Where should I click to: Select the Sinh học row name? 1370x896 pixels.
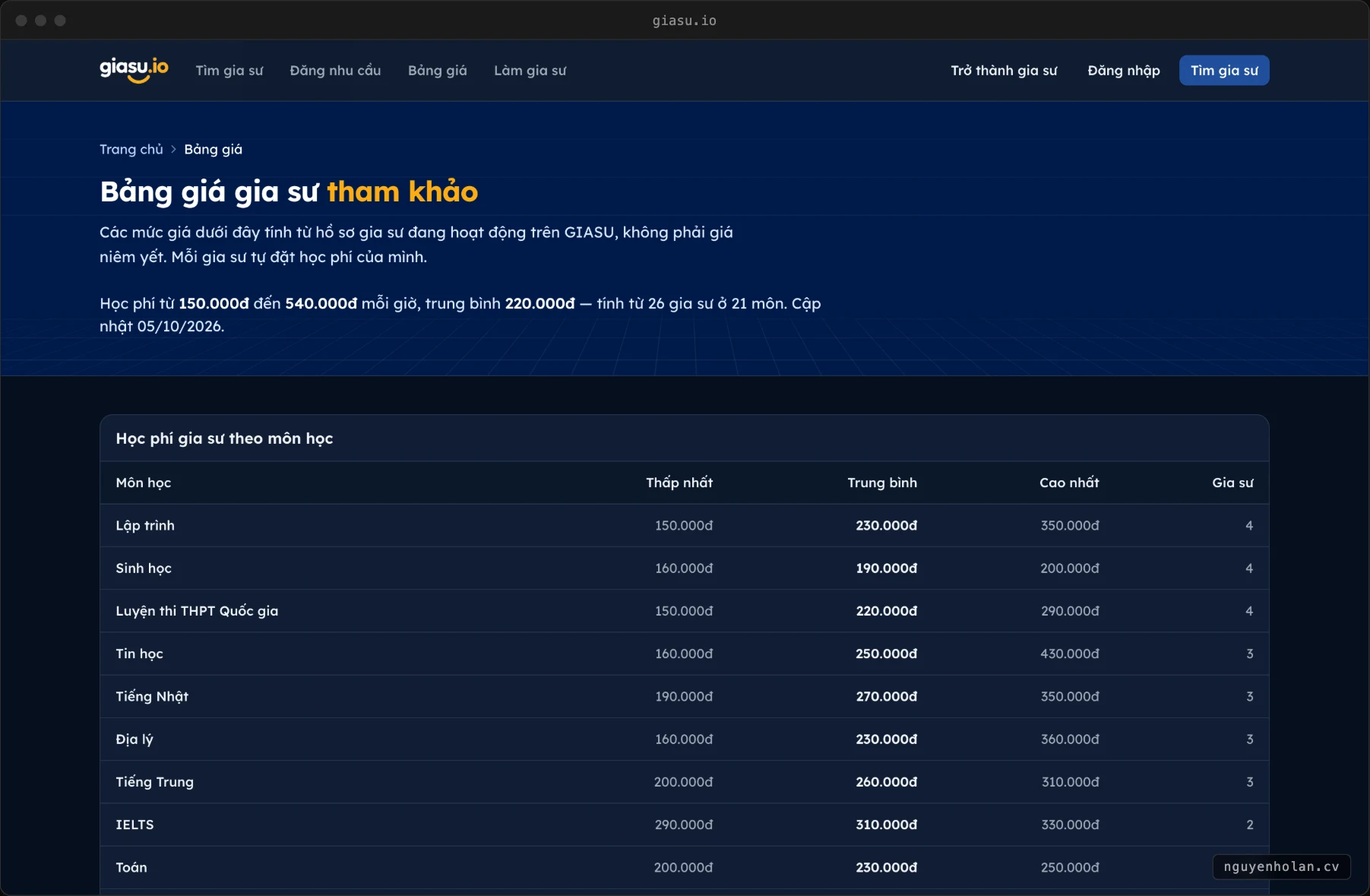coord(144,568)
